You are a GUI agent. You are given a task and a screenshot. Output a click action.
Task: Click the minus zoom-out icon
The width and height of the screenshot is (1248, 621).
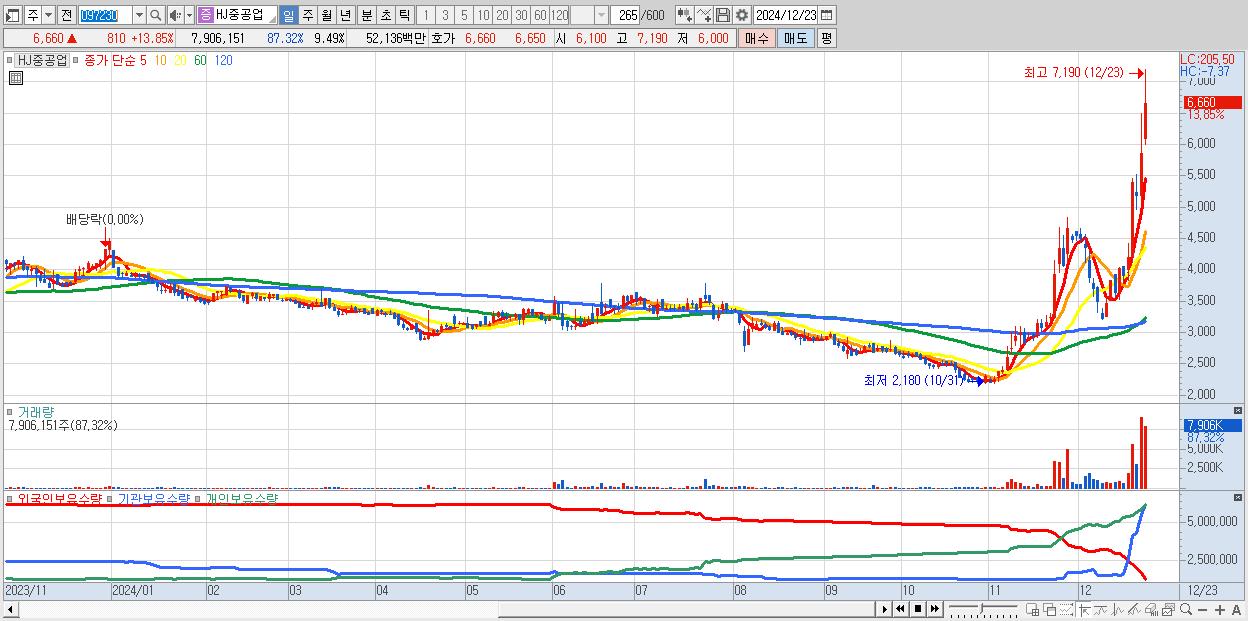click(x=1203, y=610)
